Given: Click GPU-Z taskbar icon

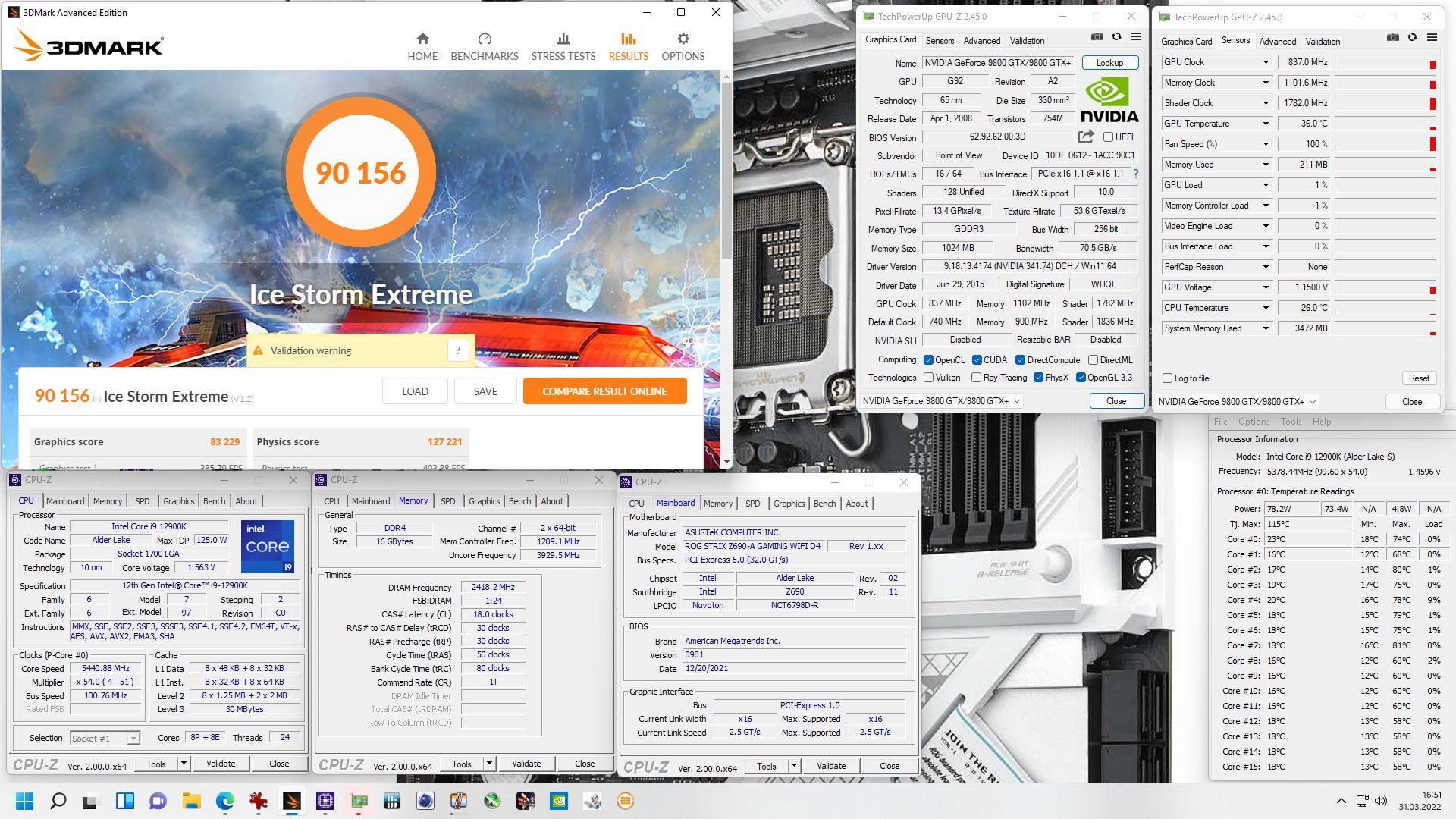Looking at the screenshot, I should tap(358, 801).
